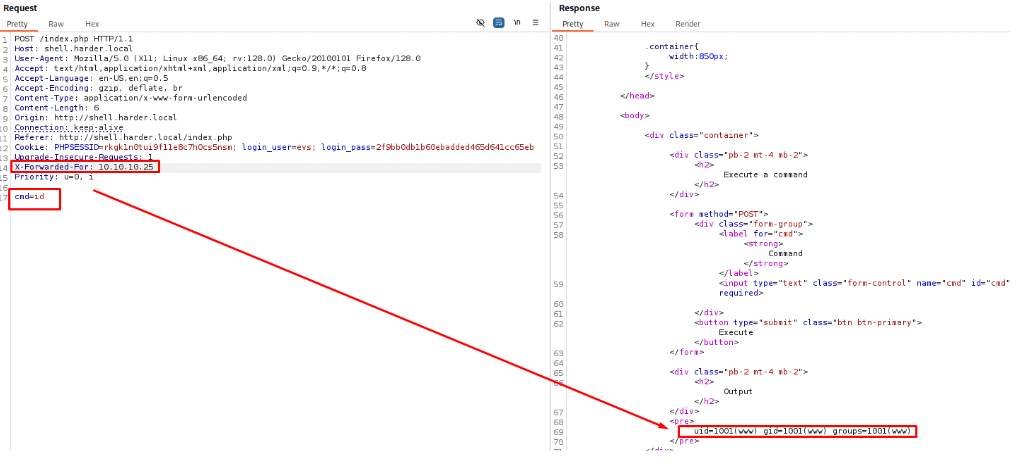The image size is (1016, 468).
Task: Click the '</form>' closing tag in Response
Action: 686,352
